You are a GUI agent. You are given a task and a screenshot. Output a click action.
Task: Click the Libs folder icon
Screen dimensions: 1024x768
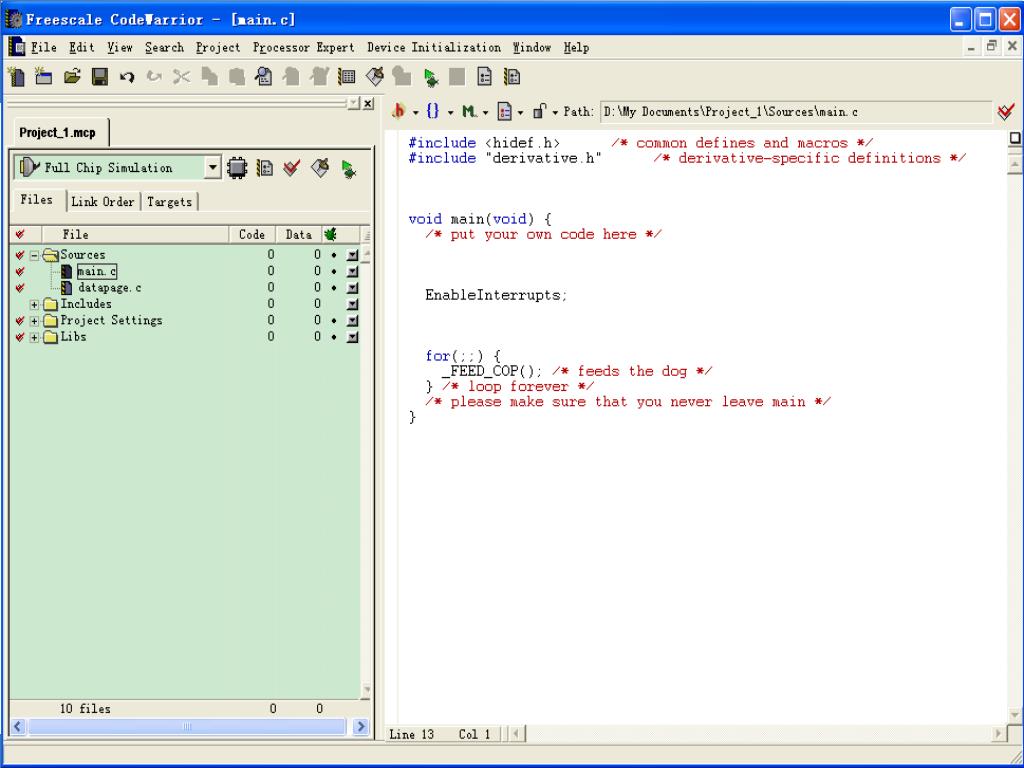[x=51, y=337]
